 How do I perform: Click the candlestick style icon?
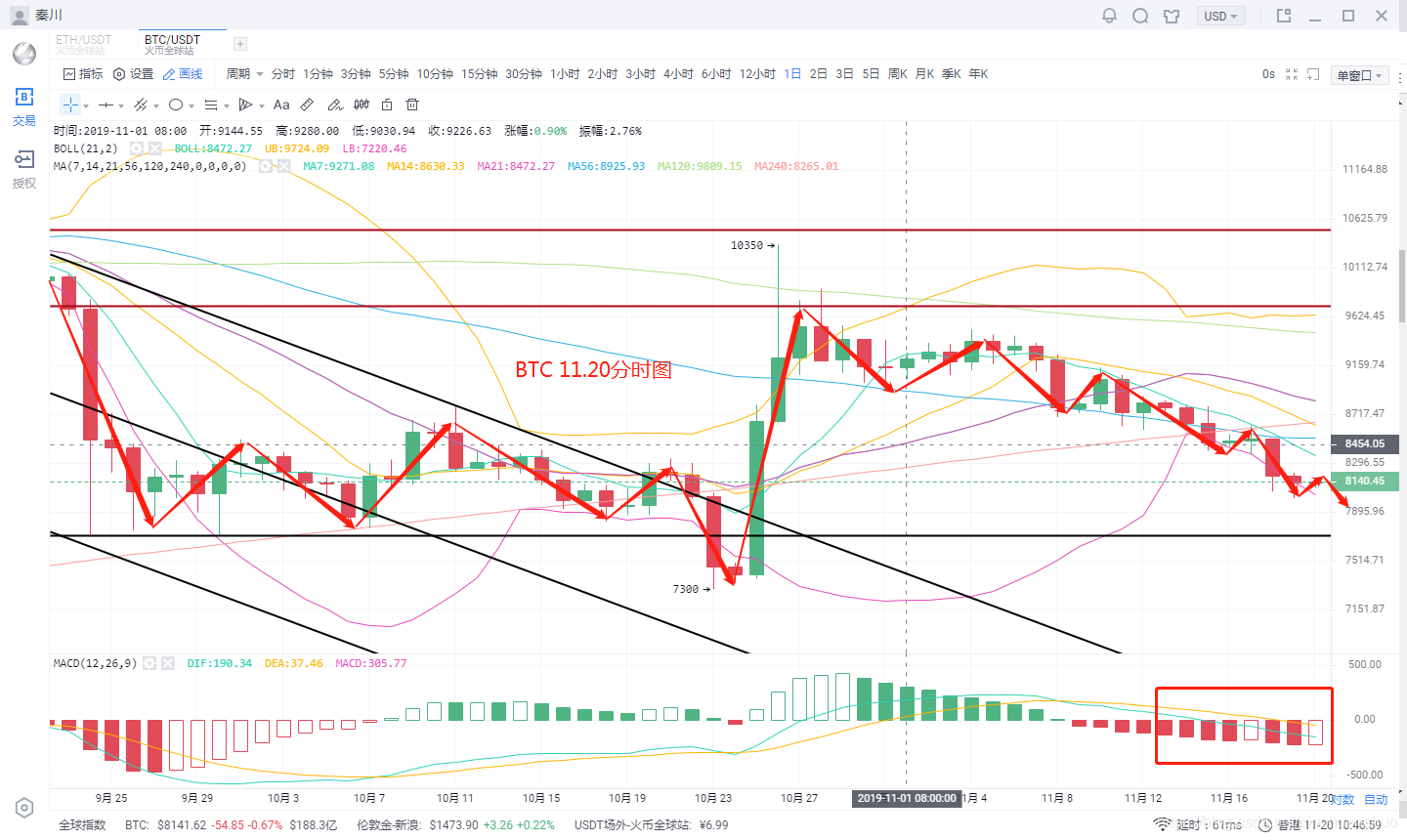[x=362, y=105]
